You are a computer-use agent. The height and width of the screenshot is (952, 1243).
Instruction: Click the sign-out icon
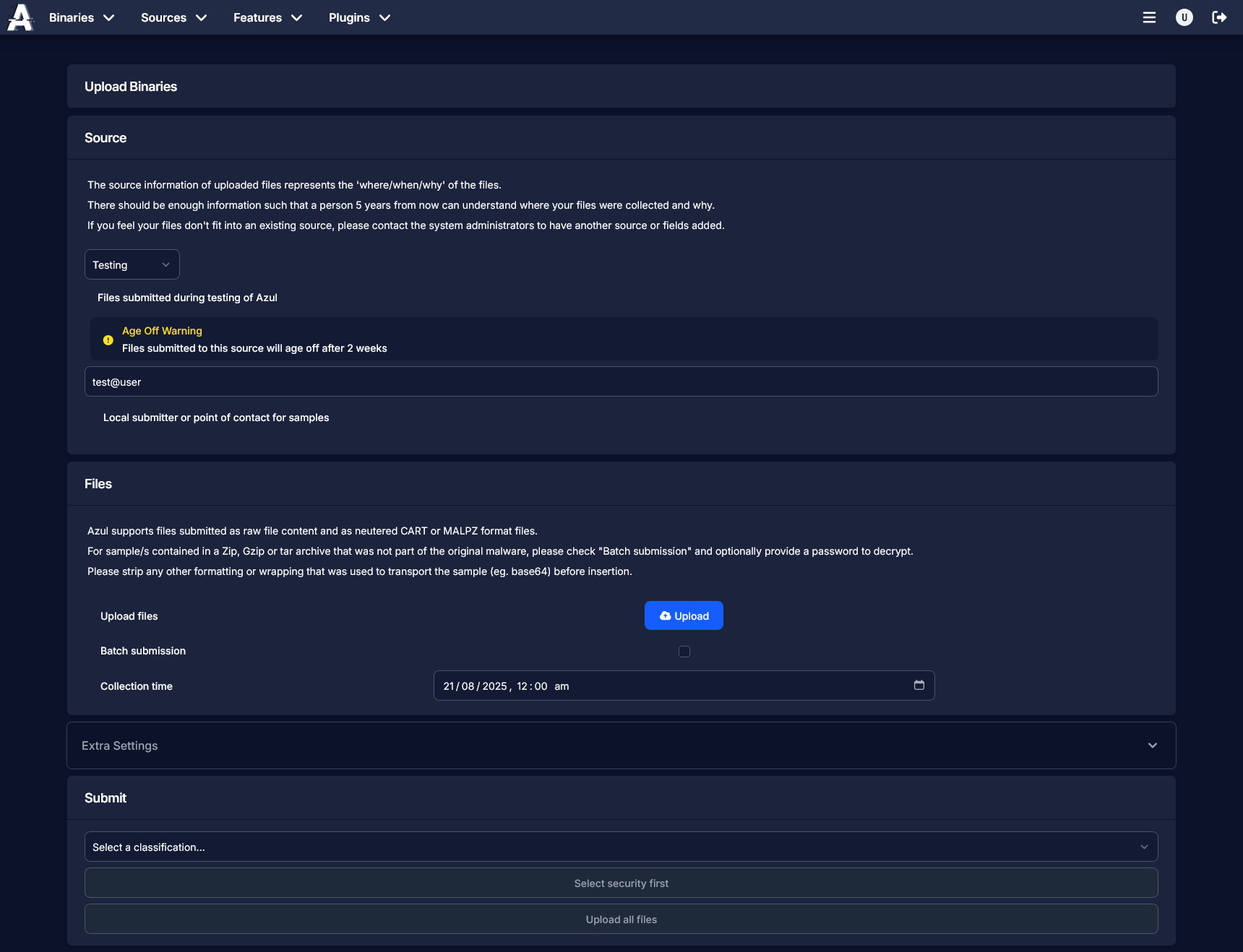[x=1219, y=17]
